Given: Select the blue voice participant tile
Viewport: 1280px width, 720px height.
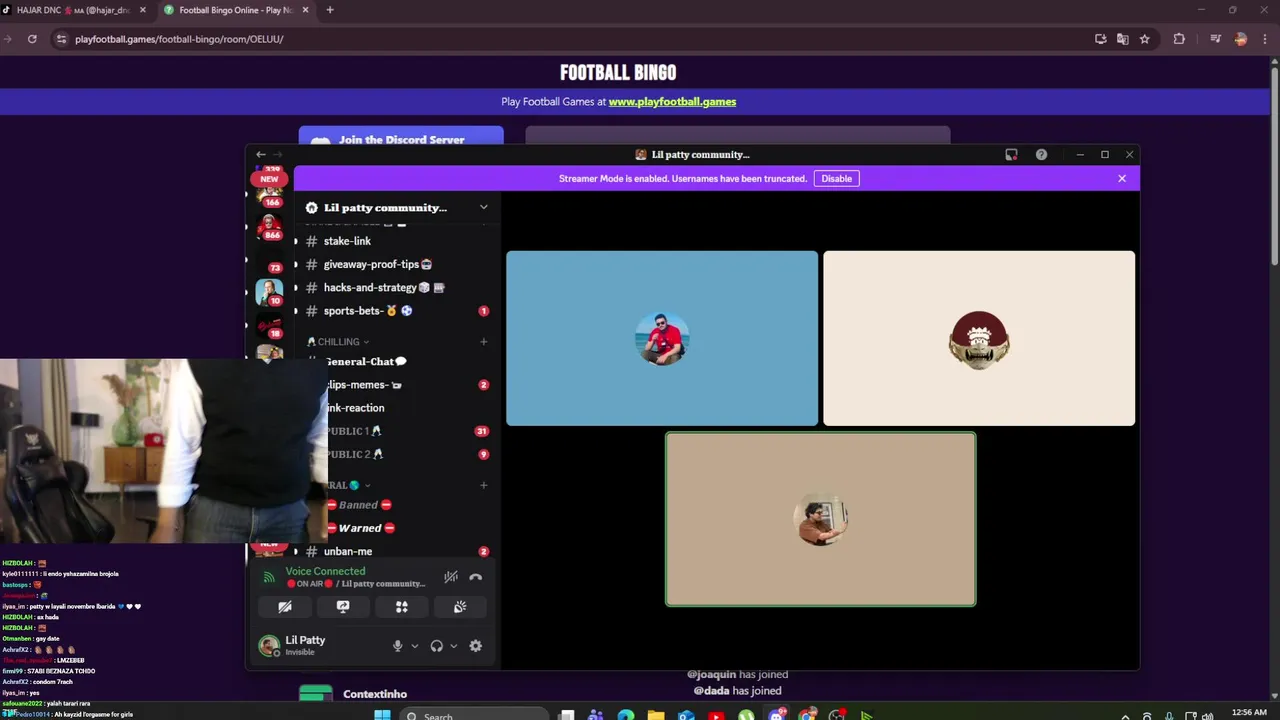Looking at the screenshot, I should click(x=662, y=338).
